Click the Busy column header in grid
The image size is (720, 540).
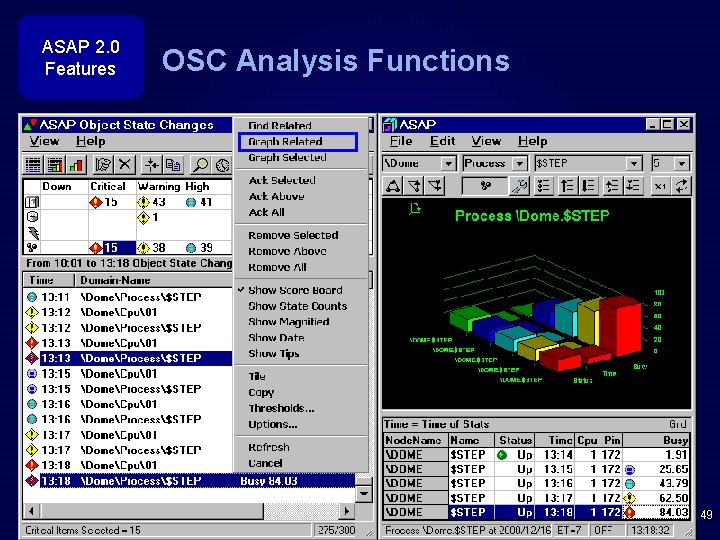(x=656, y=440)
